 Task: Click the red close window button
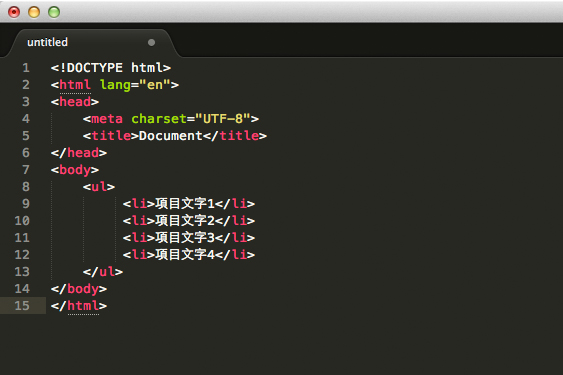14,12
